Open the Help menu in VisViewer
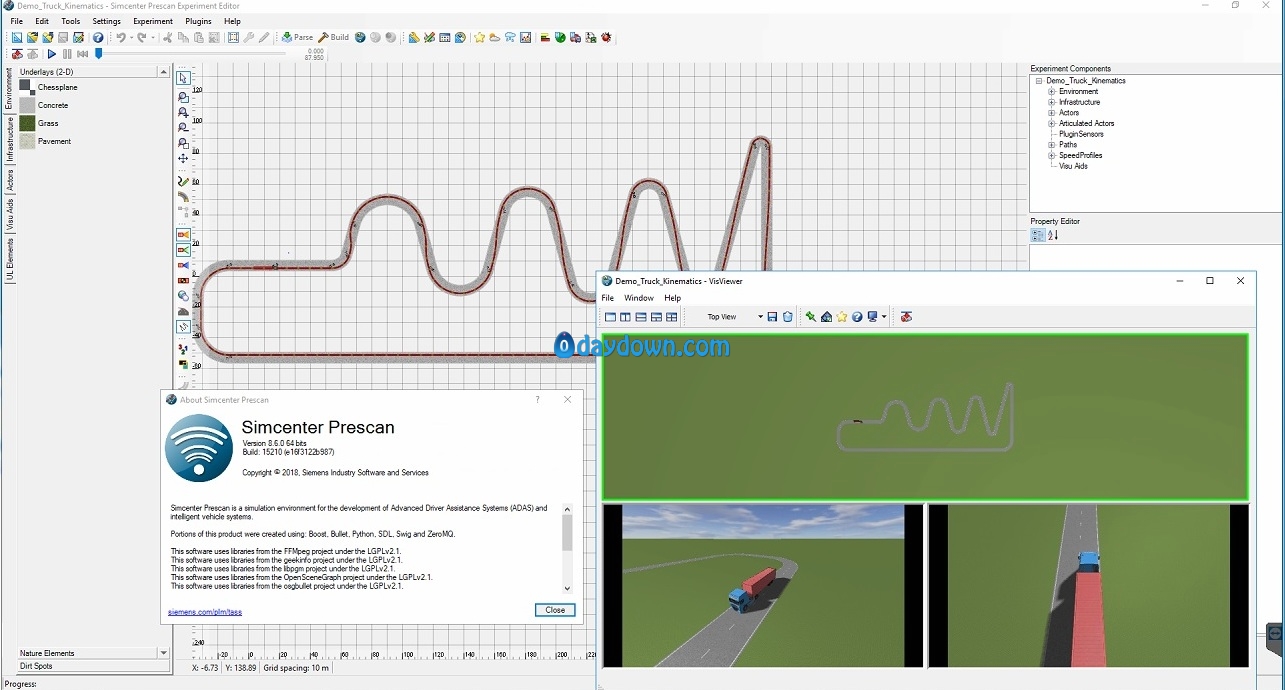This screenshot has height=690, width=1285. click(x=673, y=298)
